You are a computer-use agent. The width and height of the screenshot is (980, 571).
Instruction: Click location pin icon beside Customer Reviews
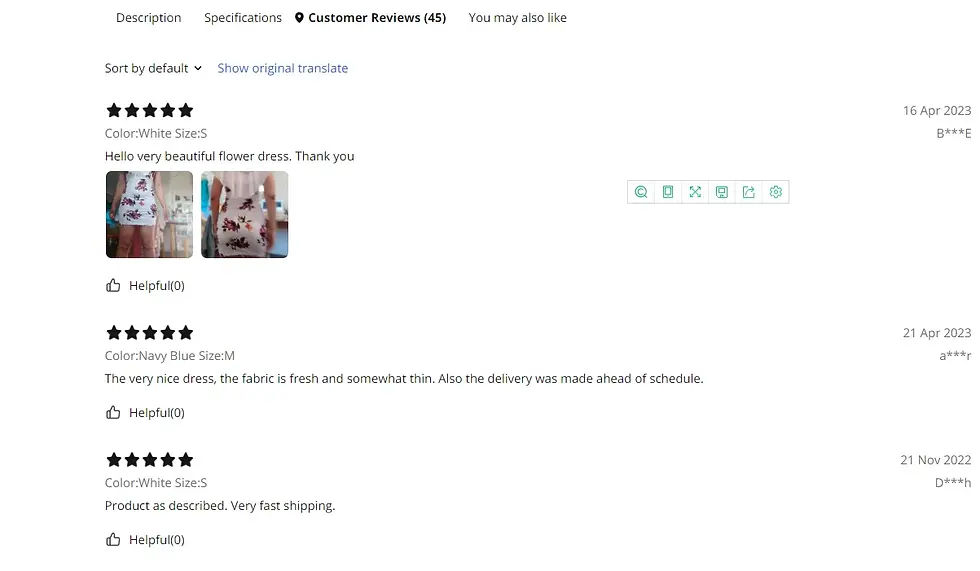click(299, 18)
